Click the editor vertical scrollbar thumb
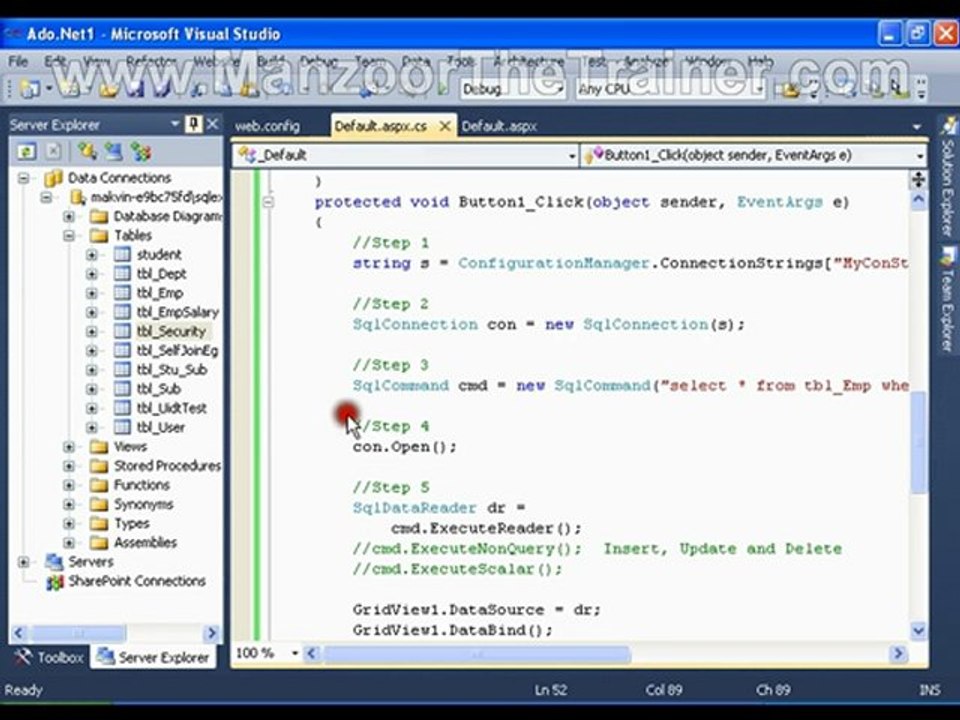Screen dimensions: 960x720 [x=918, y=441]
